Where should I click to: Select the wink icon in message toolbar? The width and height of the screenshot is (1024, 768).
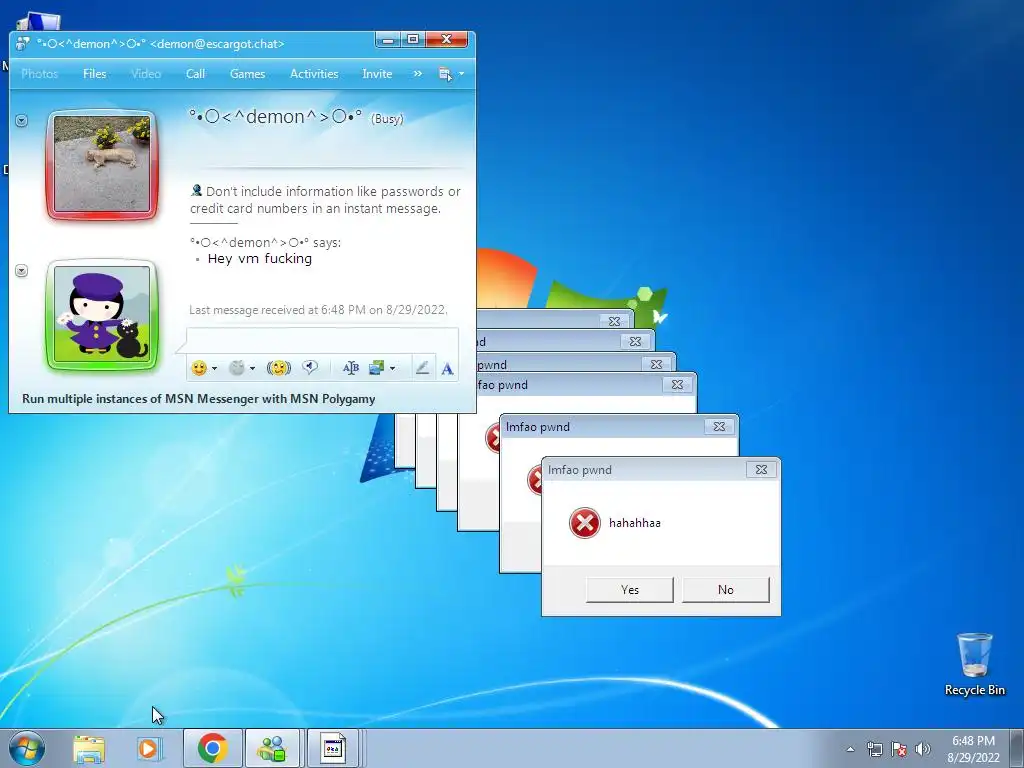click(236, 368)
